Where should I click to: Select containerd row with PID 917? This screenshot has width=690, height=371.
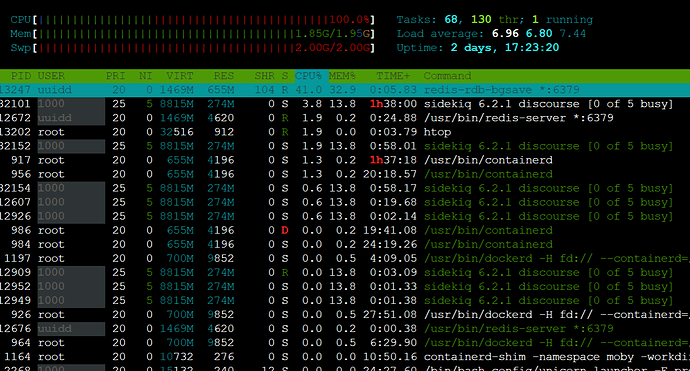[x=345, y=160]
